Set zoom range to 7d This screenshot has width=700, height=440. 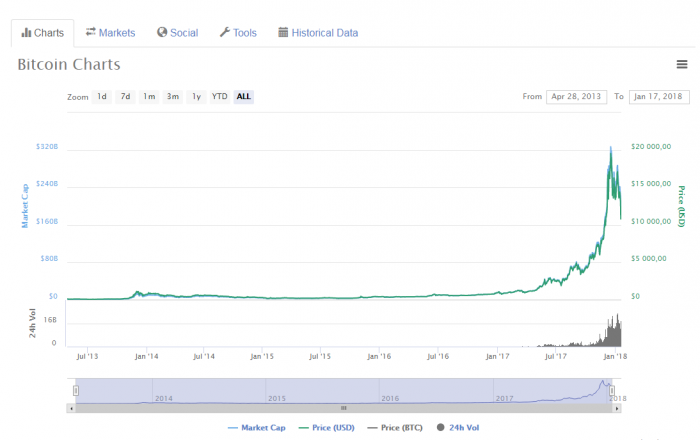coord(125,96)
